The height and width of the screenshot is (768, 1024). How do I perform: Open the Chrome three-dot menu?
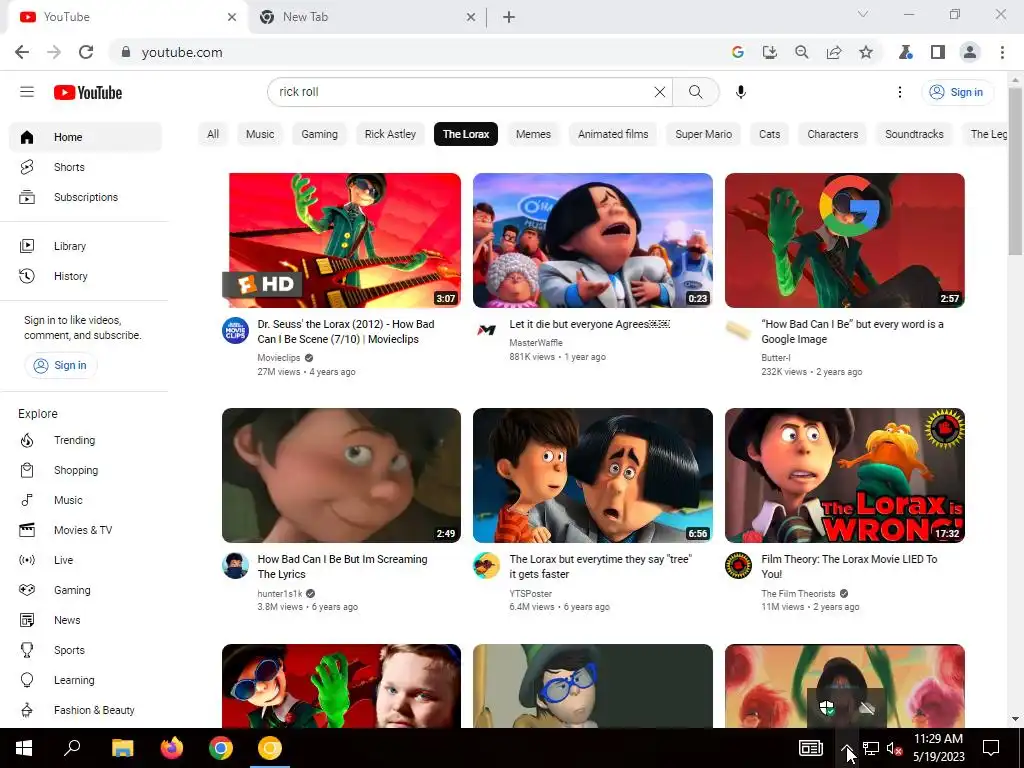coord(1002,52)
